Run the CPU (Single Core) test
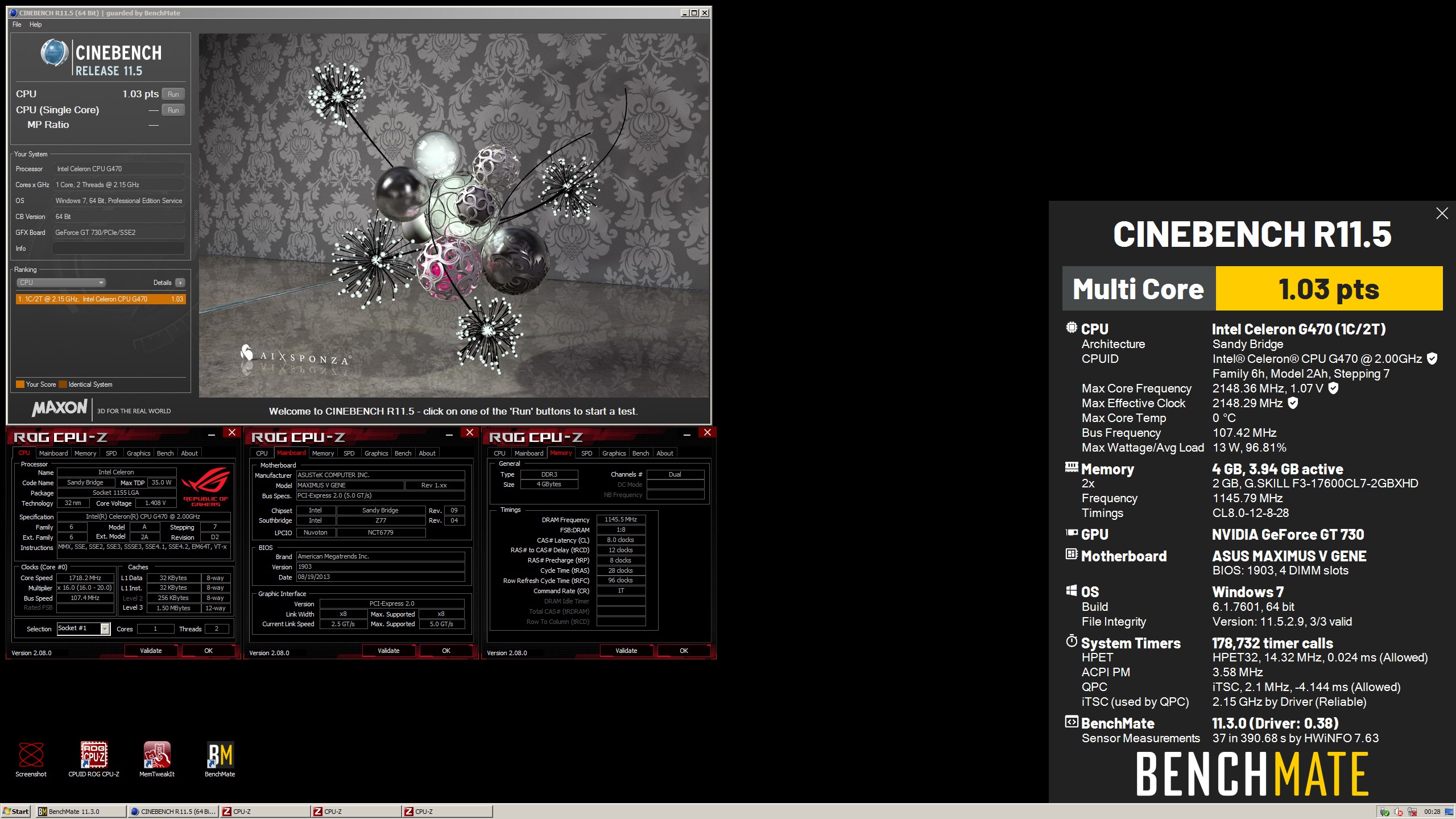Image resolution: width=1456 pixels, height=819 pixels. pyautogui.click(x=173, y=110)
